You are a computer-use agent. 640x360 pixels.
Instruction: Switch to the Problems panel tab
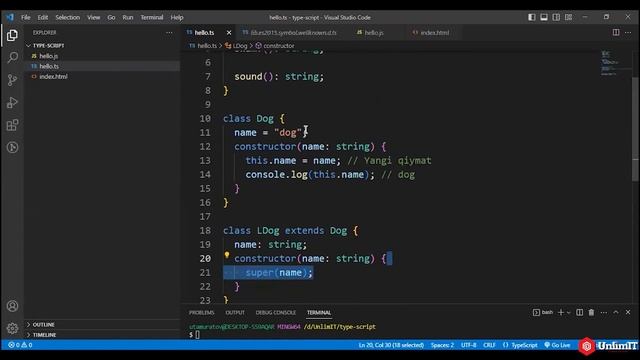pyautogui.click(x=202, y=313)
